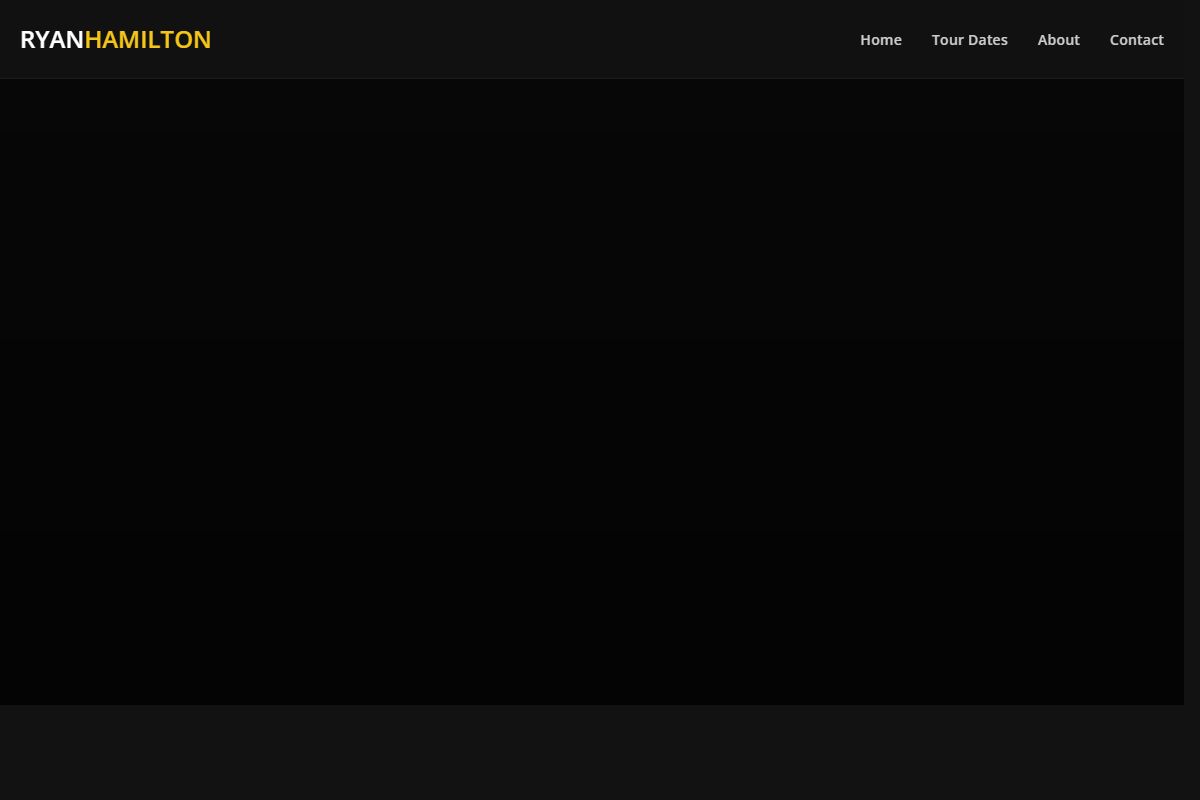Select the About navigation link
1200x800 pixels.
click(x=1058, y=40)
